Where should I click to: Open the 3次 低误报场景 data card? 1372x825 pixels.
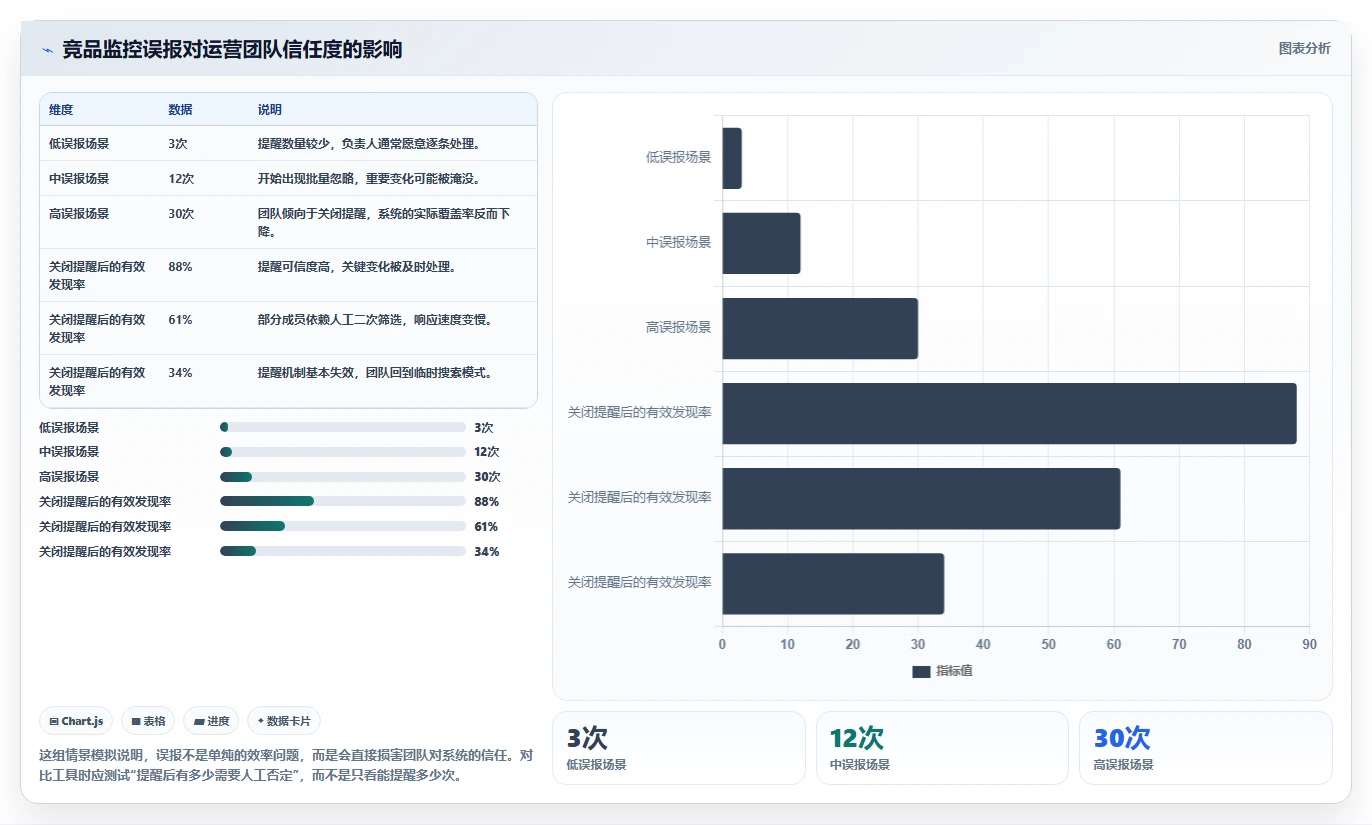click(678, 748)
